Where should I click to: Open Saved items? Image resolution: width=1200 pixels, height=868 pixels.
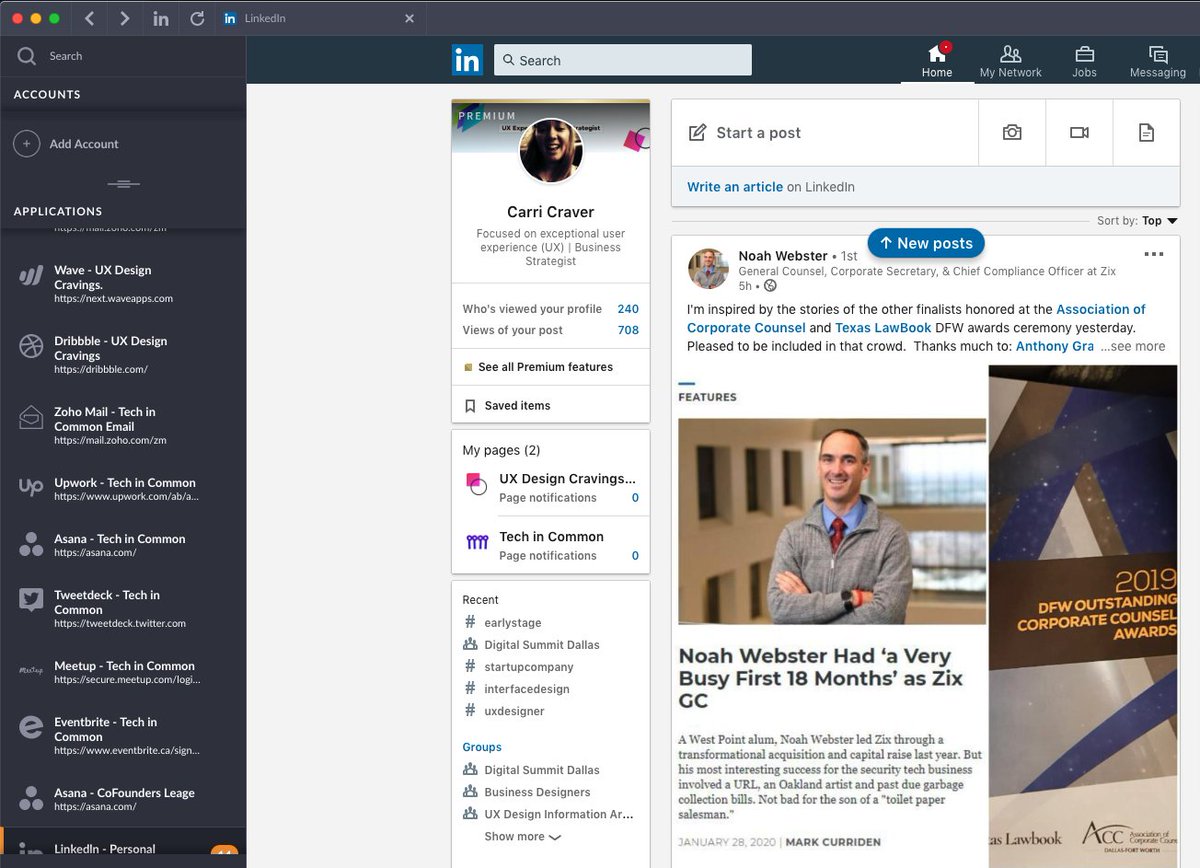click(508, 406)
